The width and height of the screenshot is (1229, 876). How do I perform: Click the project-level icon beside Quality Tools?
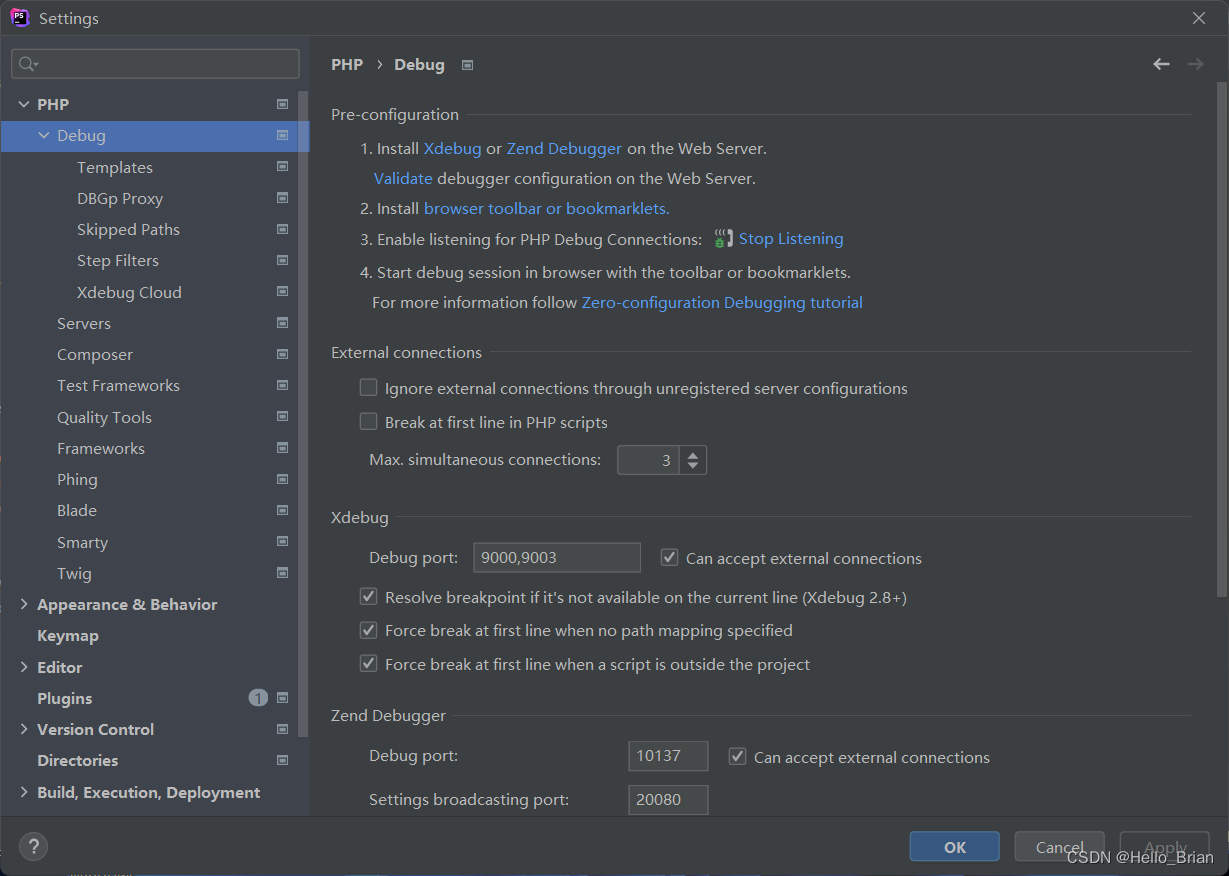tap(283, 417)
